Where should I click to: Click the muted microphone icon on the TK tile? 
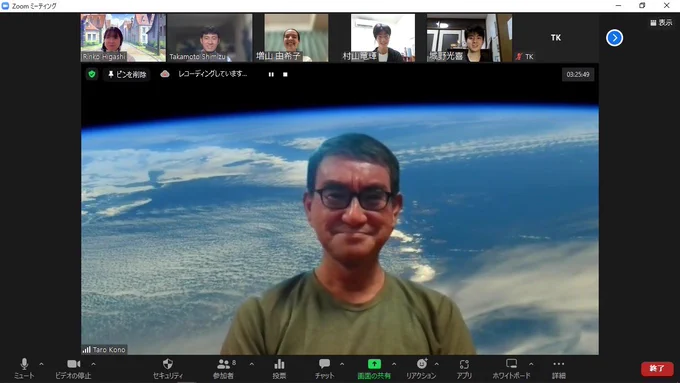pyautogui.click(x=519, y=56)
